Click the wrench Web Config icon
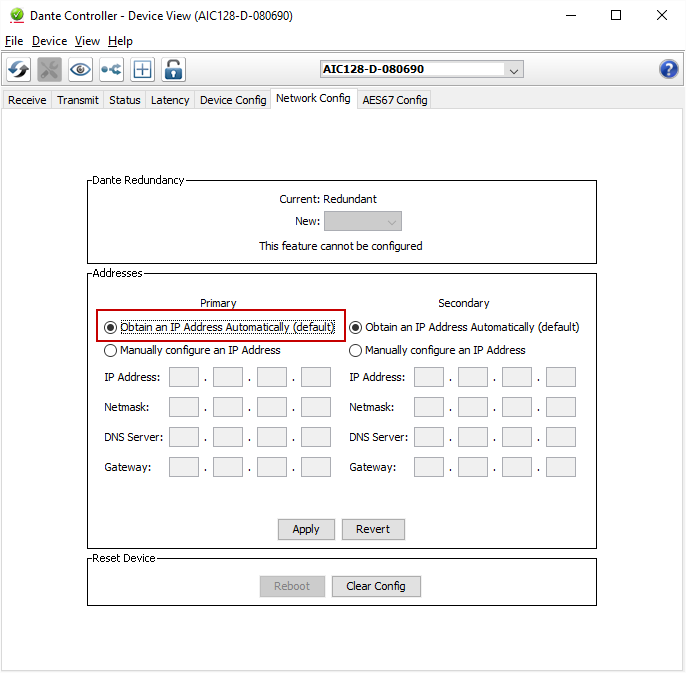The height and width of the screenshot is (673, 686). coord(50,70)
